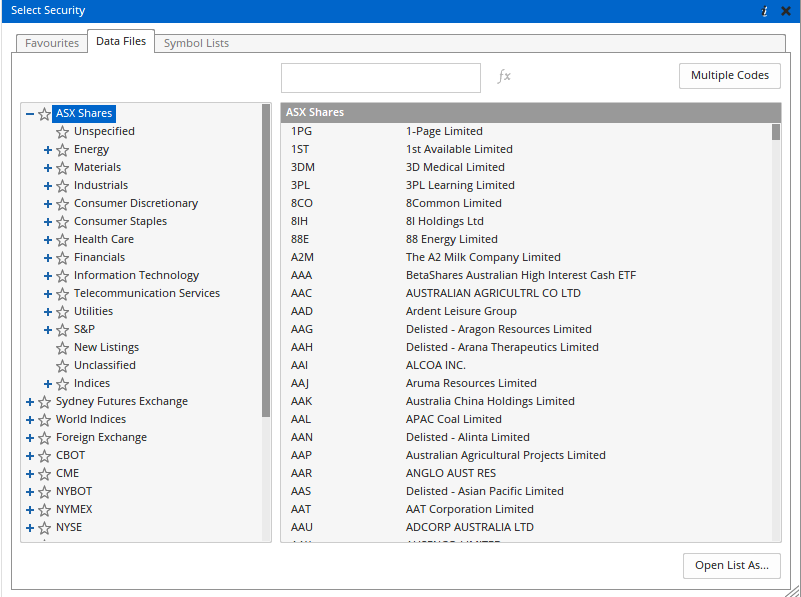This screenshot has width=801, height=597.
Task: Star the Consumer Staples sector
Action: pos(62,222)
